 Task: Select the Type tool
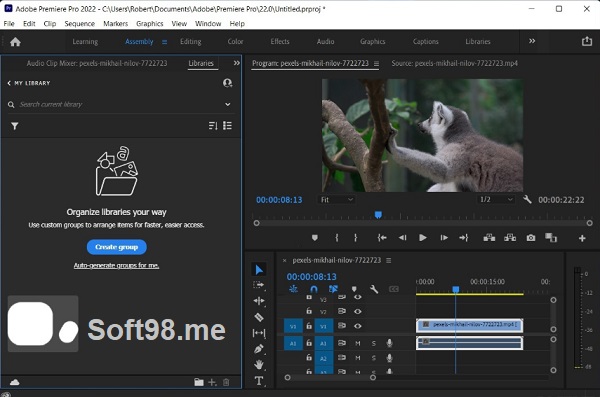pos(259,381)
